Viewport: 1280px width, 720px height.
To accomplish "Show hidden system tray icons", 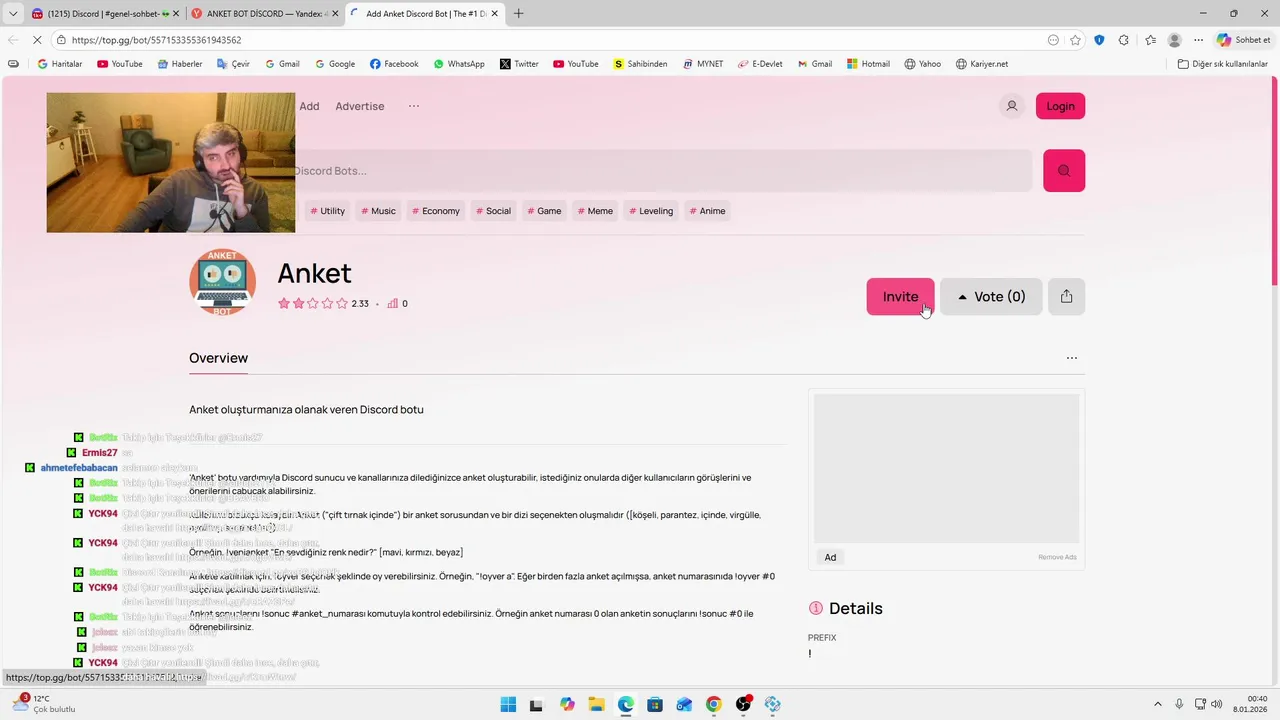I will tap(1158, 704).
